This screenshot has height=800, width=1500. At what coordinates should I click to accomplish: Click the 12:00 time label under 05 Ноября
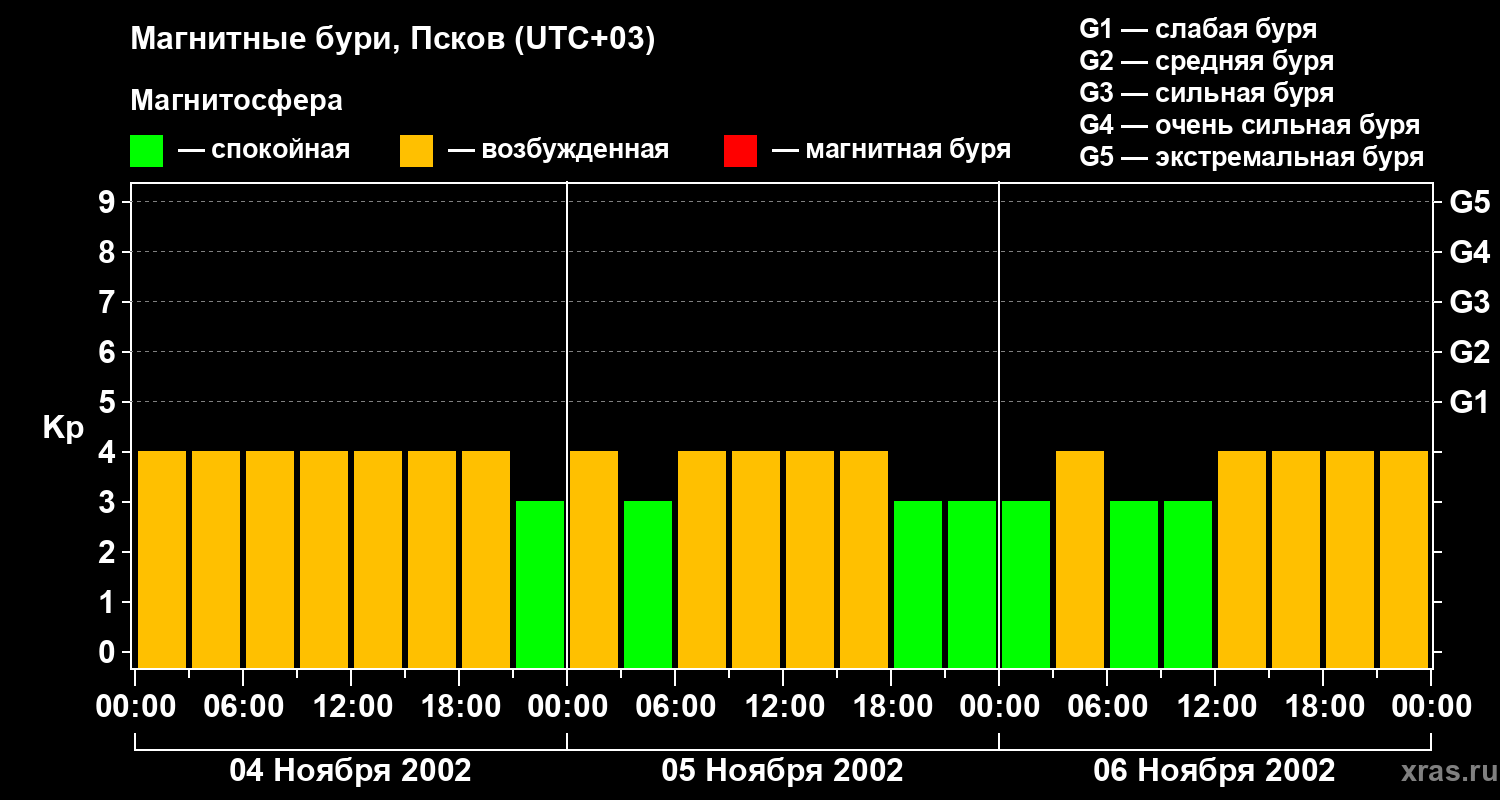coord(782,707)
